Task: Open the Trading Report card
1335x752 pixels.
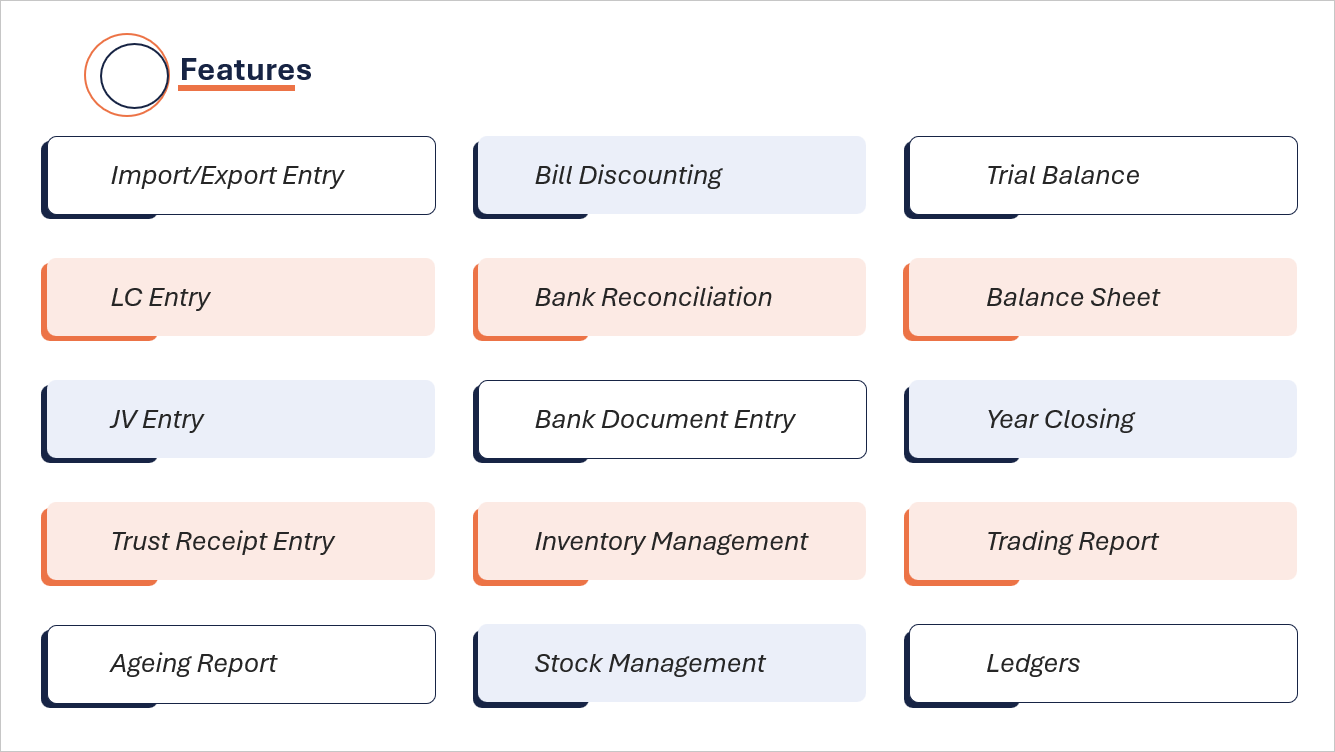Action: [x=1103, y=541]
